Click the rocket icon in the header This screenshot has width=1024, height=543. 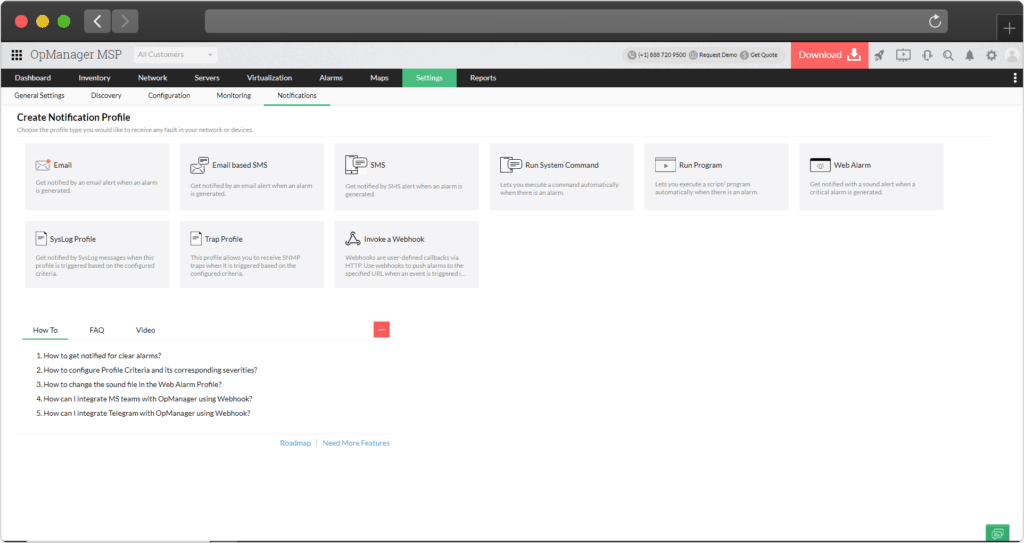[x=879, y=56]
